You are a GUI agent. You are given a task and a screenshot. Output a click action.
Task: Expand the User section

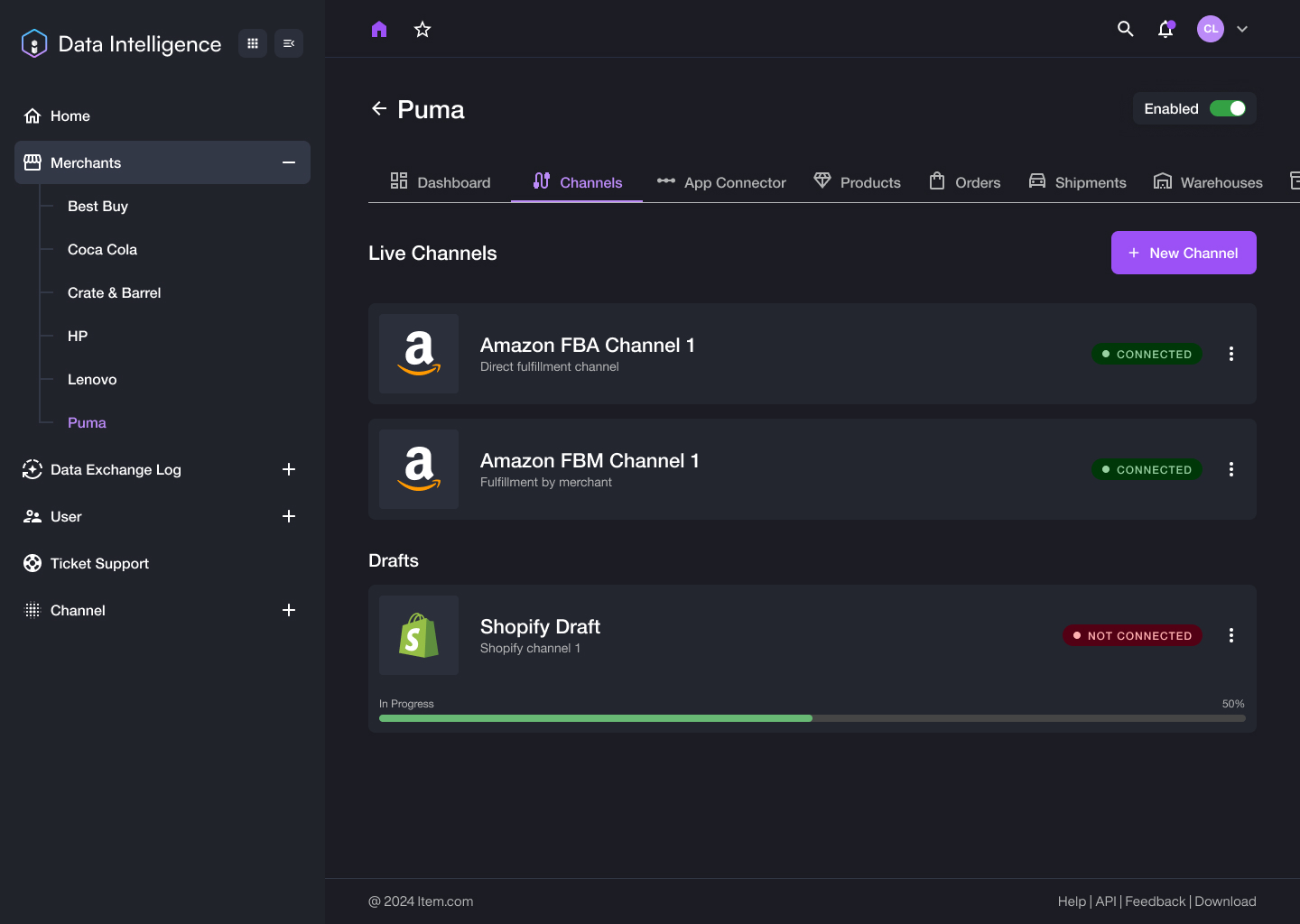[x=289, y=516]
